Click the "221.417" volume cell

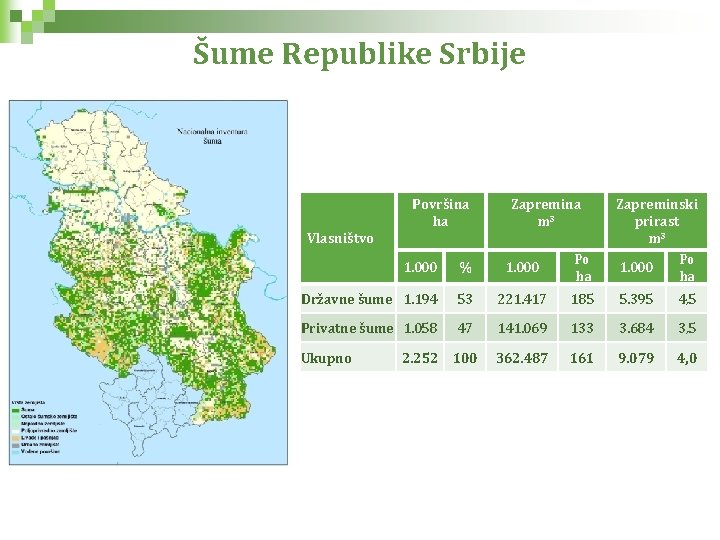[x=522, y=299]
